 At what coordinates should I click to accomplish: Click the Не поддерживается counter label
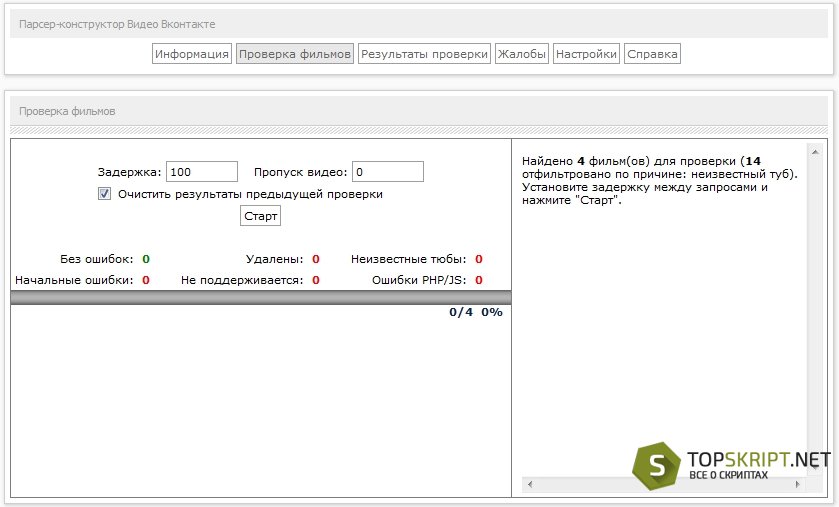click(242, 280)
